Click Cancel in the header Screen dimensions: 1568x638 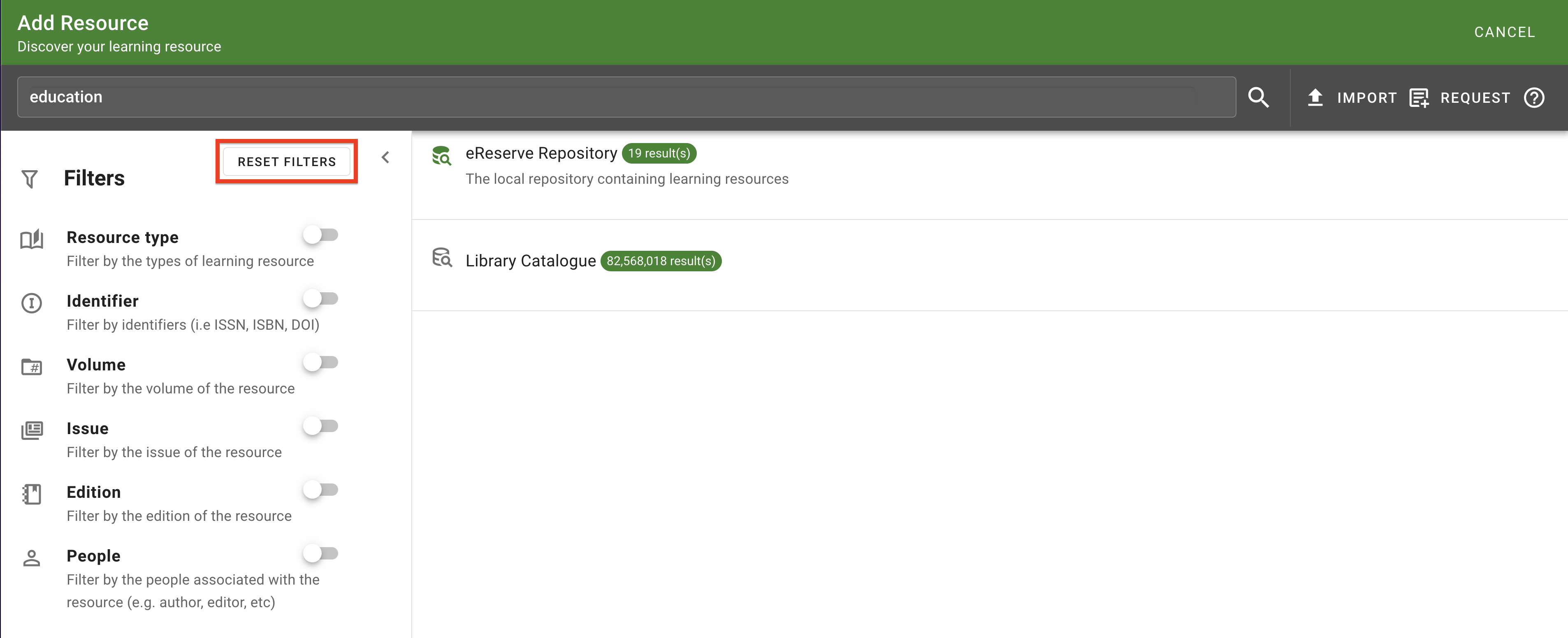click(x=1504, y=32)
